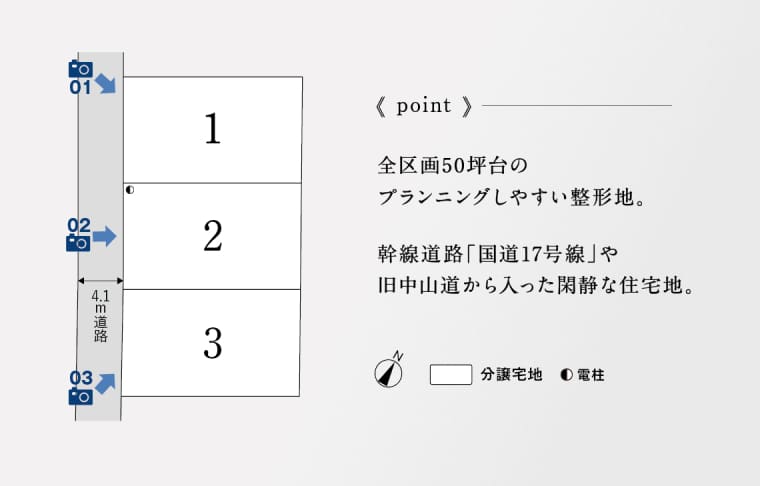Click the road width dimension arrow
The image size is (760, 486).
(x=100, y=281)
